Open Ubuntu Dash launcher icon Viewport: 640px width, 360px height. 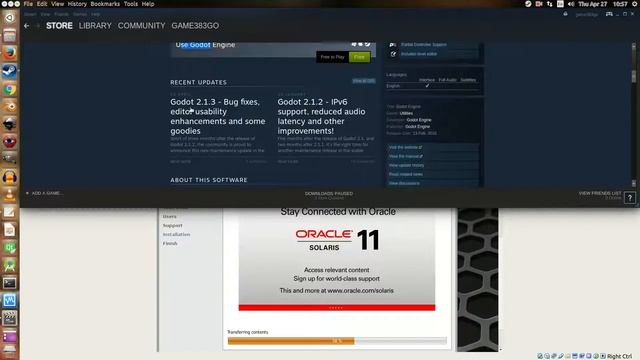[9, 18]
